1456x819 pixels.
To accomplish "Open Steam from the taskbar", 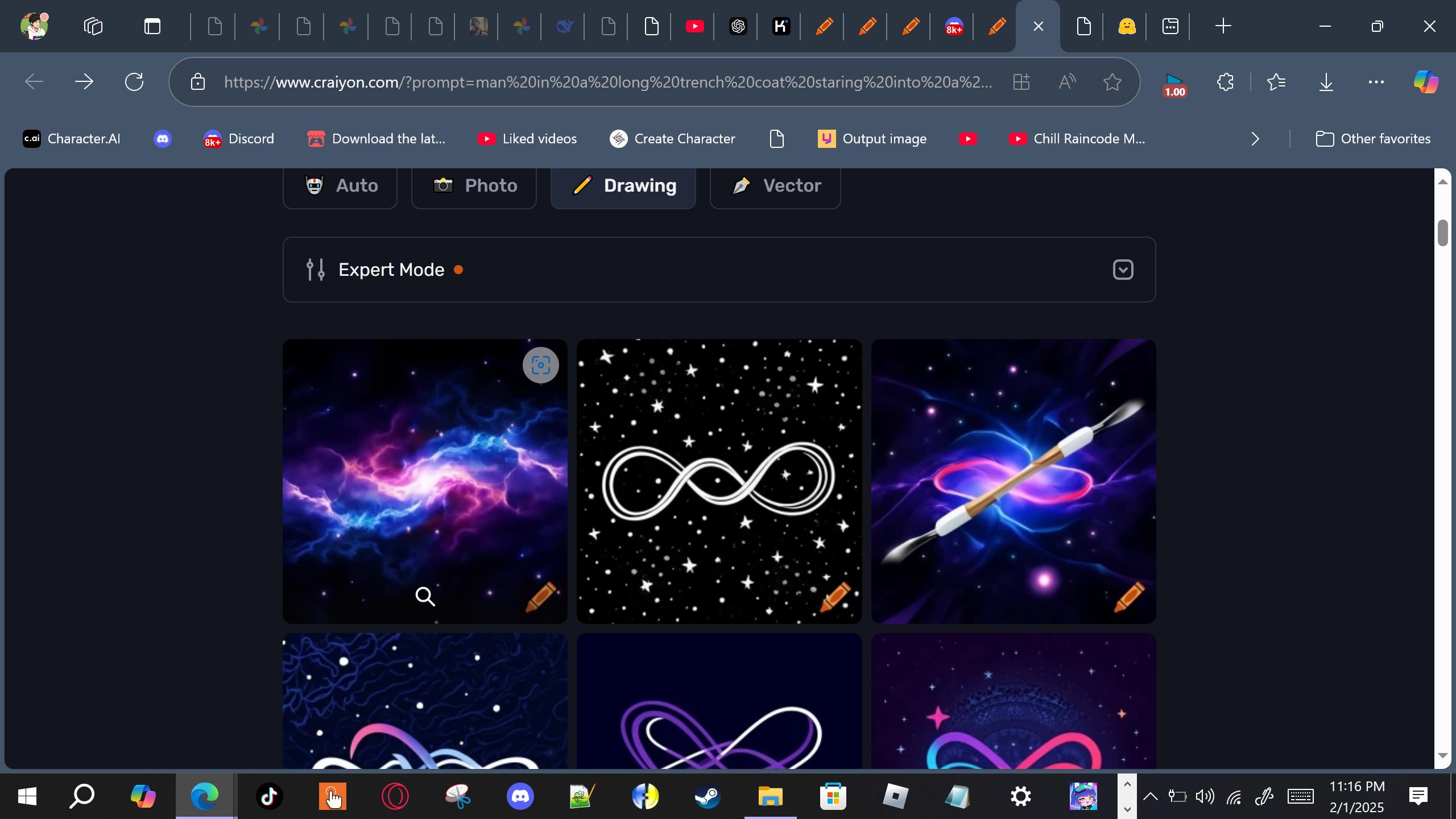I will [708, 796].
